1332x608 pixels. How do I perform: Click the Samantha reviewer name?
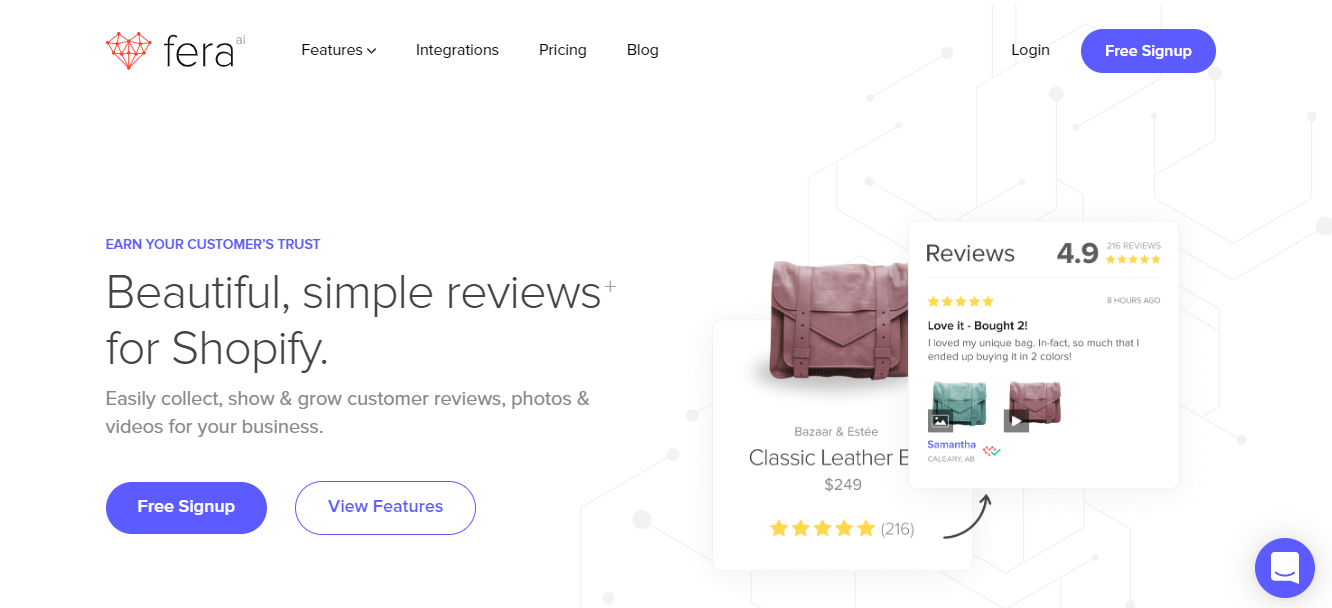(951, 444)
